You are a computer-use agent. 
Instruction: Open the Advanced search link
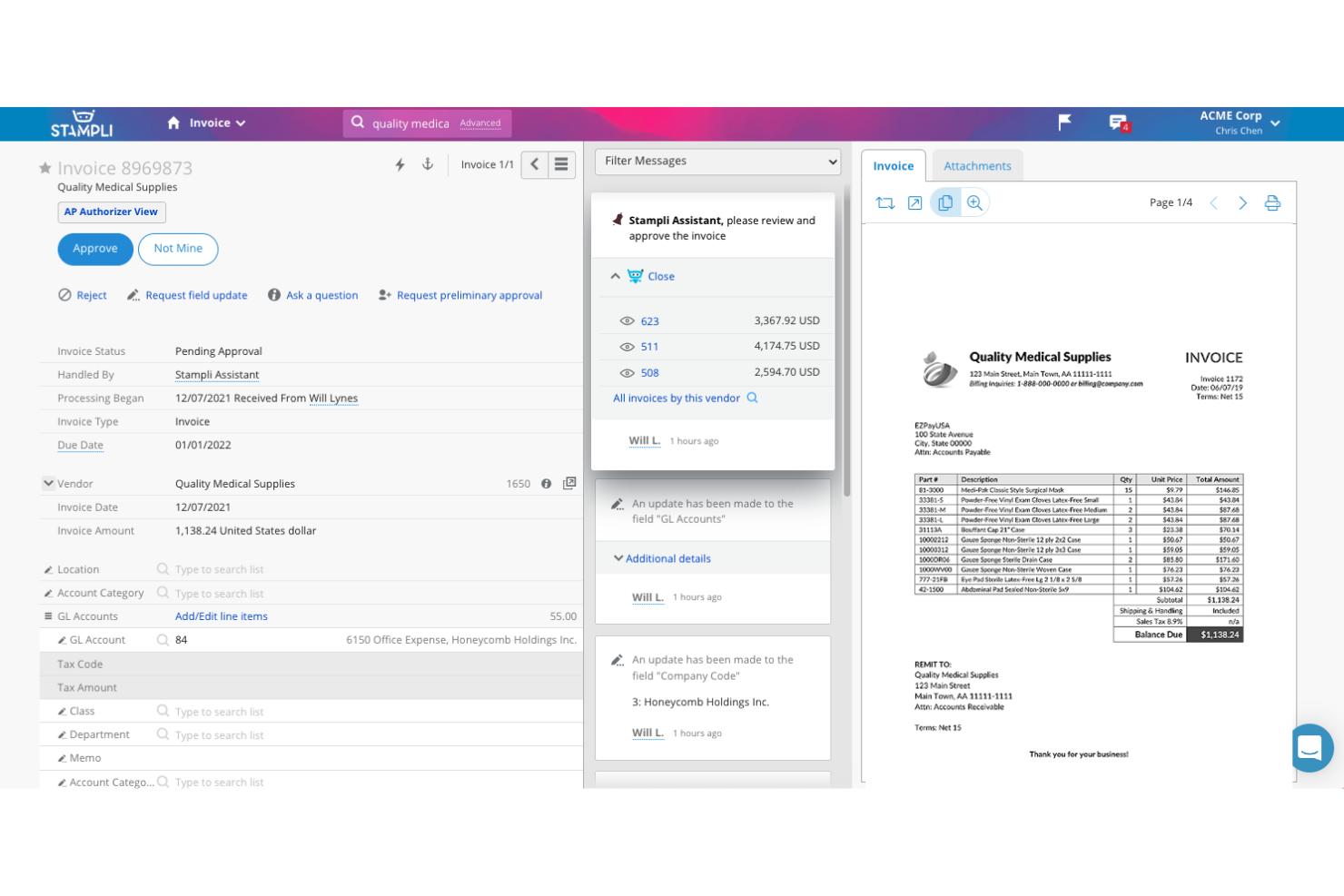pos(480,123)
